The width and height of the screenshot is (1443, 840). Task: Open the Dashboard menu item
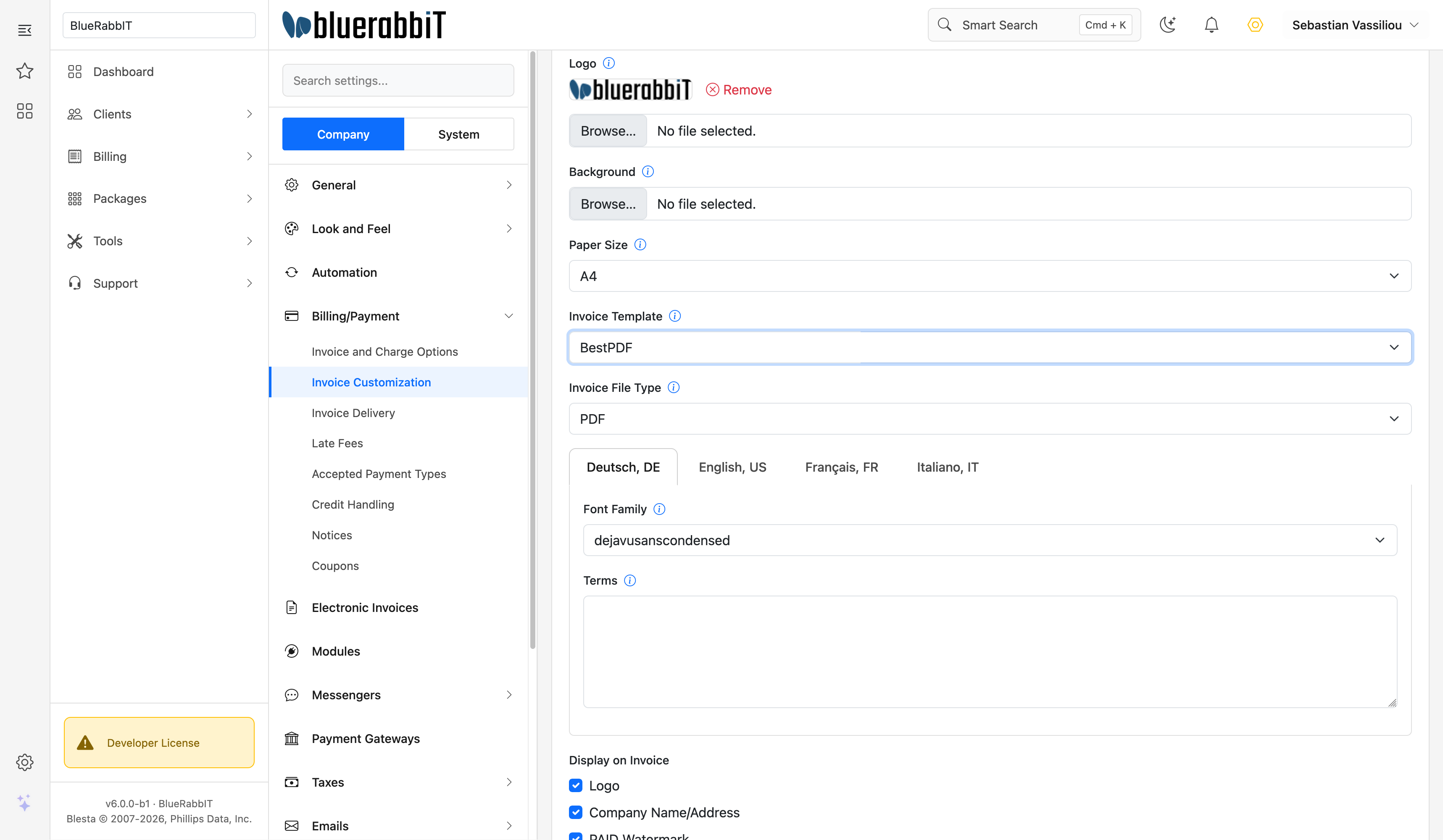click(123, 71)
